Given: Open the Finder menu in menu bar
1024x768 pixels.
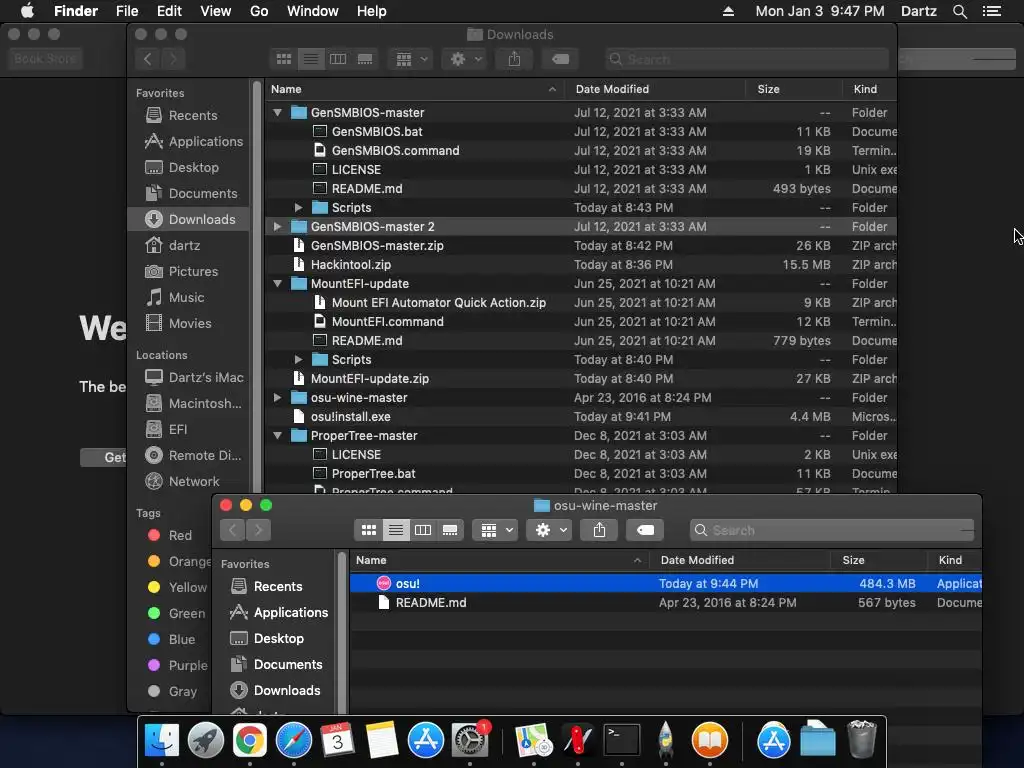Looking at the screenshot, I should pos(76,11).
